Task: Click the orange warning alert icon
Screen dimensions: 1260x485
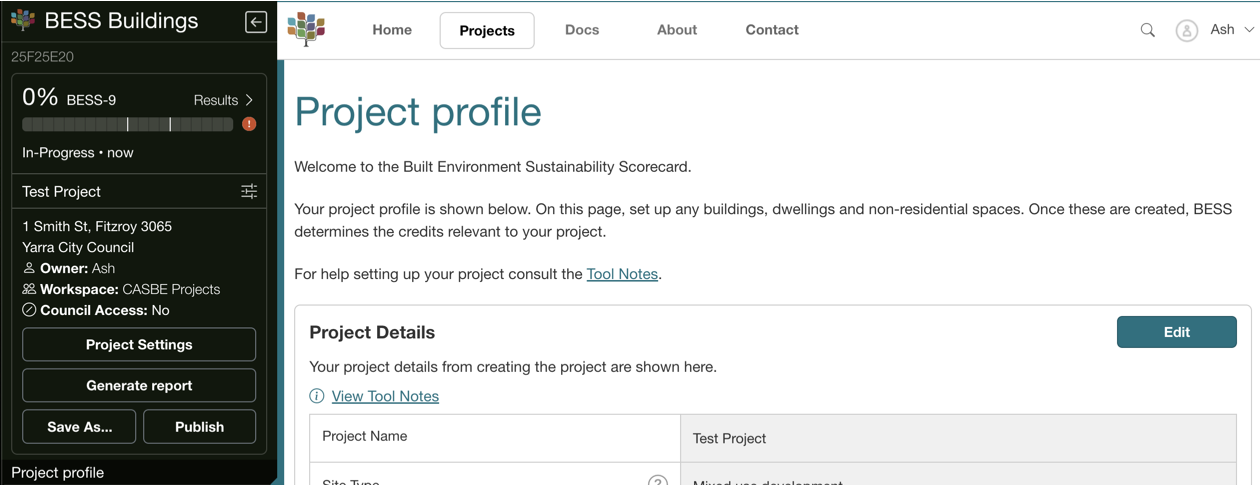Action: [x=249, y=124]
